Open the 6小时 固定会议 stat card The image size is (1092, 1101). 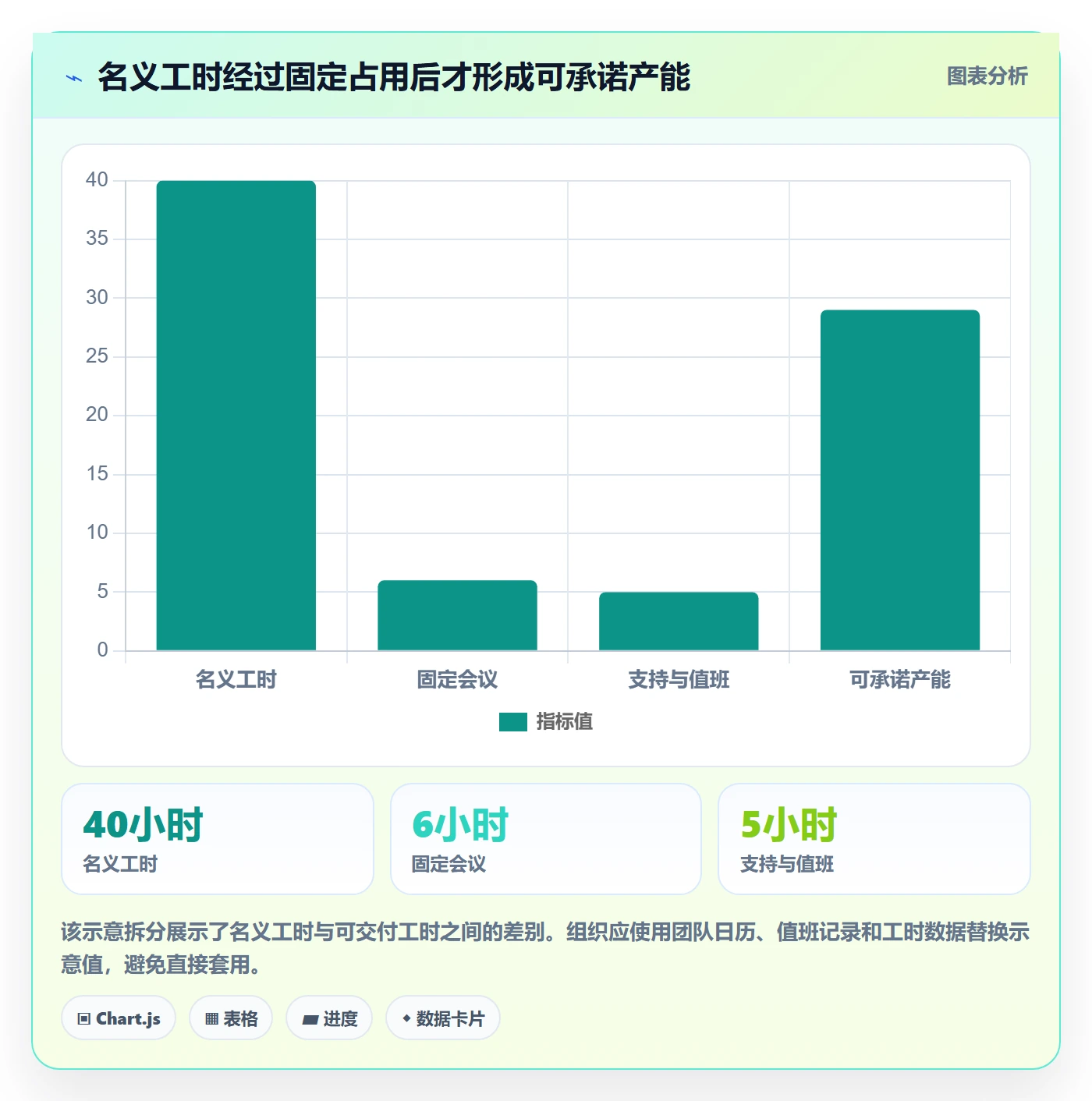pyautogui.click(x=546, y=839)
